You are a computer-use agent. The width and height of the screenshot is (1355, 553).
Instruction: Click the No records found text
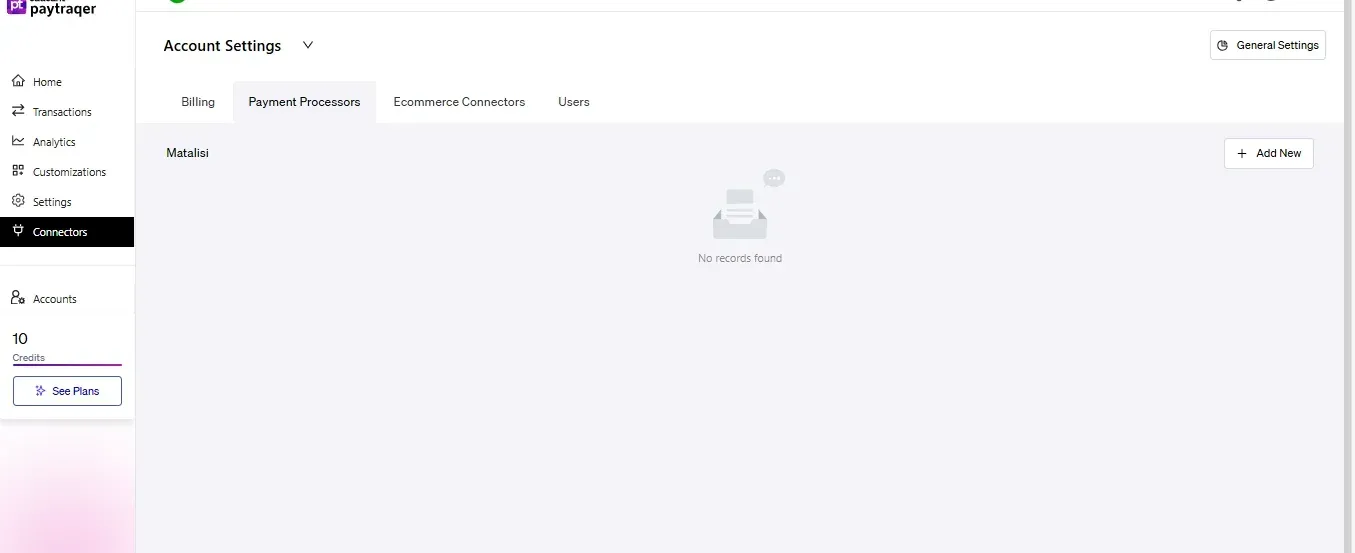[x=740, y=258]
